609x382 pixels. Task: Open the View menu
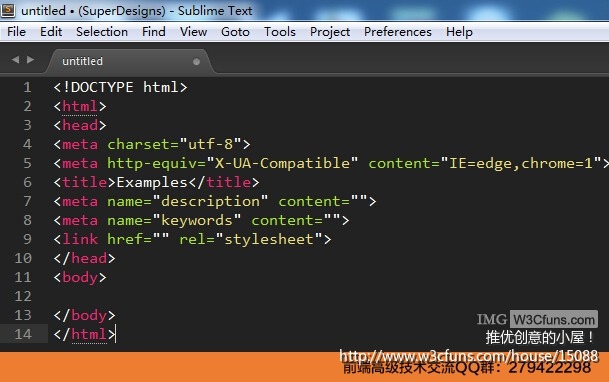(x=193, y=32)
